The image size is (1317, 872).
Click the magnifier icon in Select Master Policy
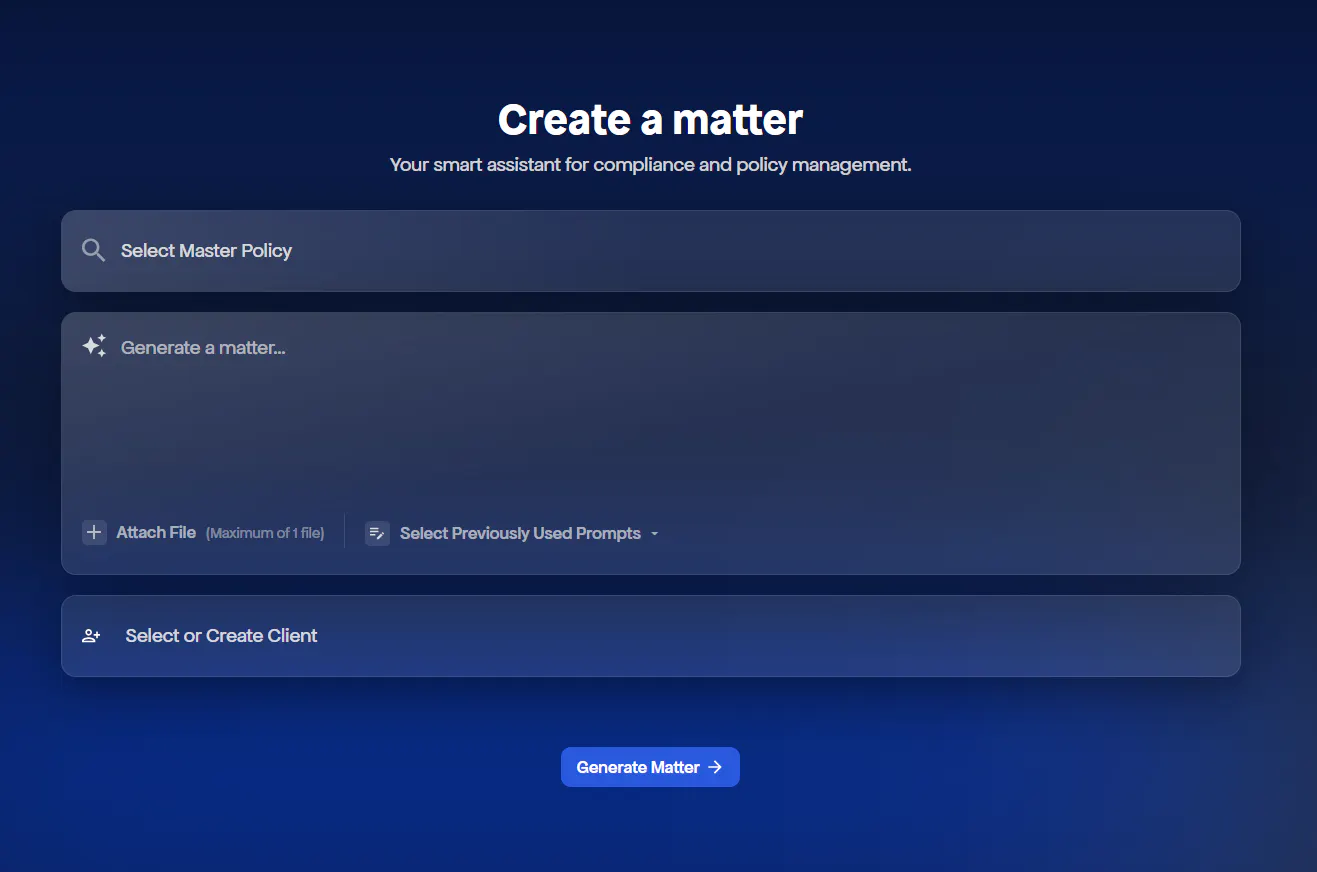pos(93,250)
